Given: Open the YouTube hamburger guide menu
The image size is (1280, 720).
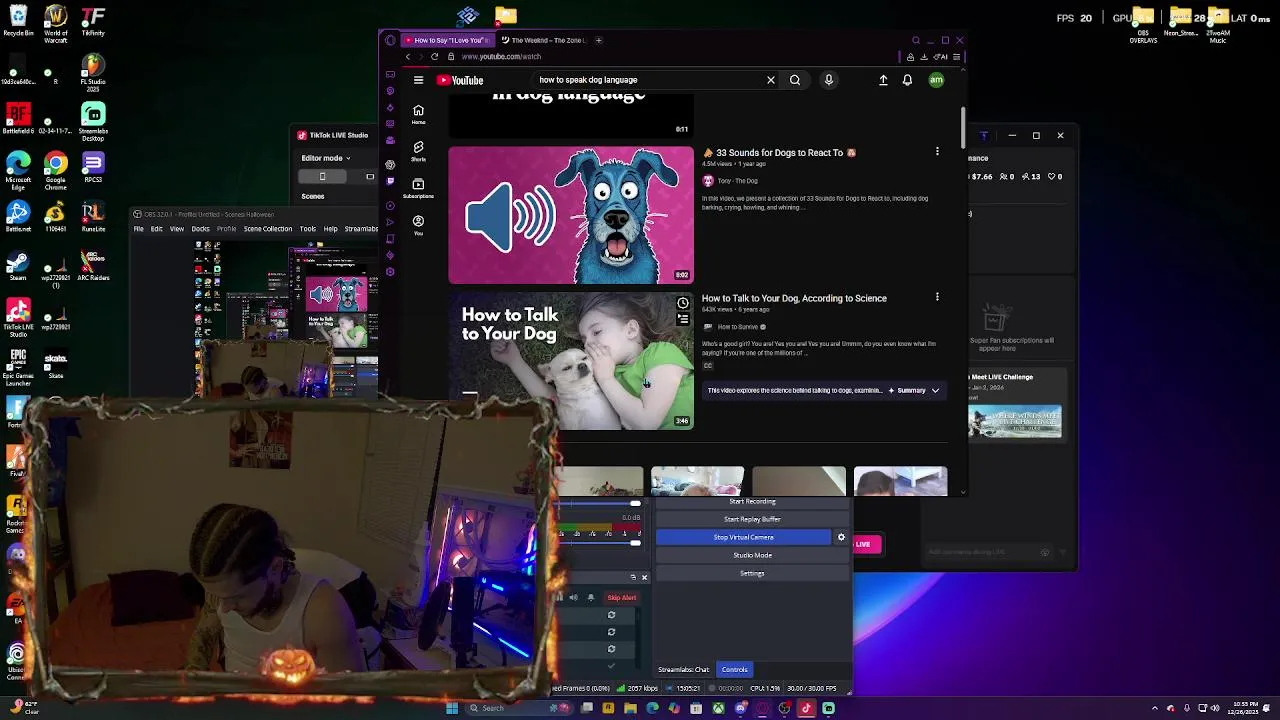Looking at the screenshot, I should (x=418, y=80).
